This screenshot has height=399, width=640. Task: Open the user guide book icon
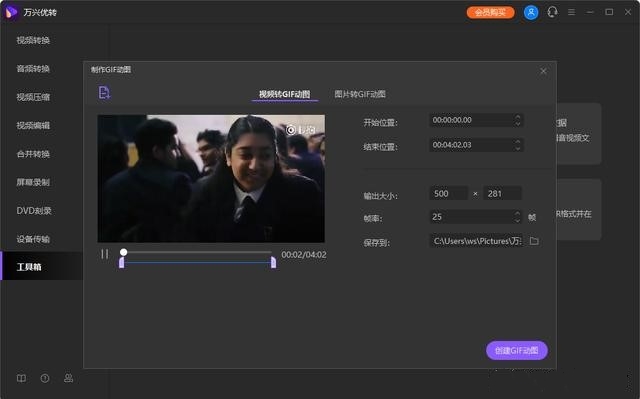click(x=21, y=378)
